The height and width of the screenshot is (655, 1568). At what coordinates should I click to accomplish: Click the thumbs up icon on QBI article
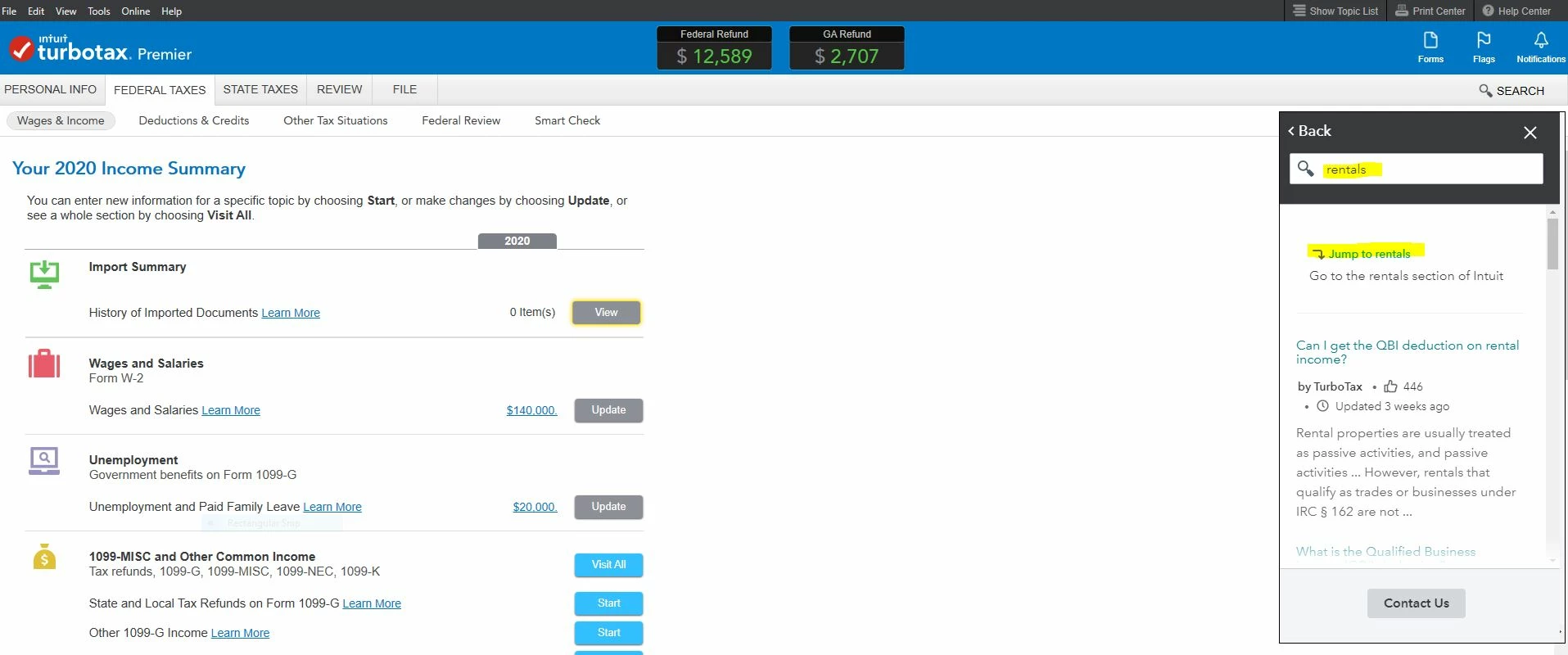click(x=1390, y=386)
